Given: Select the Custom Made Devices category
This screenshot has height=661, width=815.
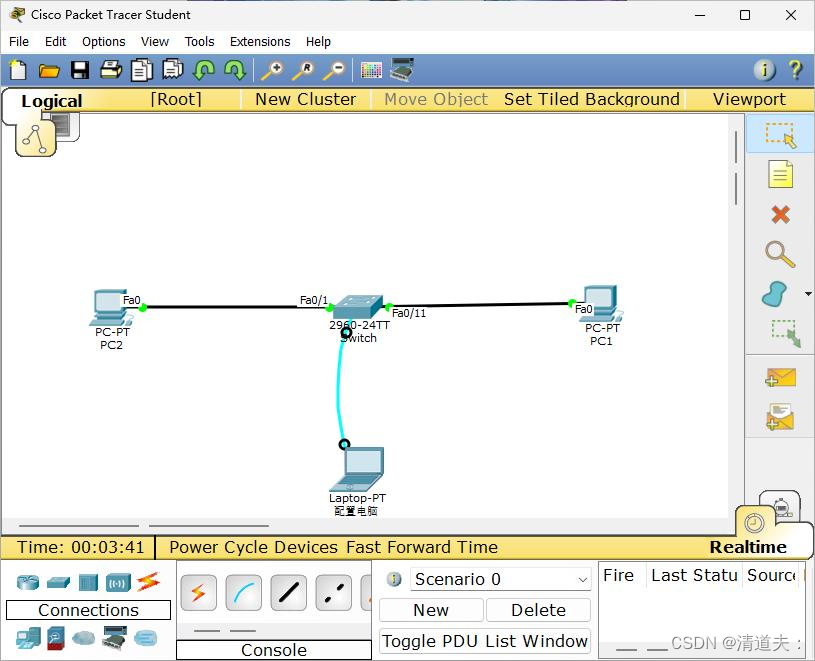Looking at the screenshot, I should [114, 638].
